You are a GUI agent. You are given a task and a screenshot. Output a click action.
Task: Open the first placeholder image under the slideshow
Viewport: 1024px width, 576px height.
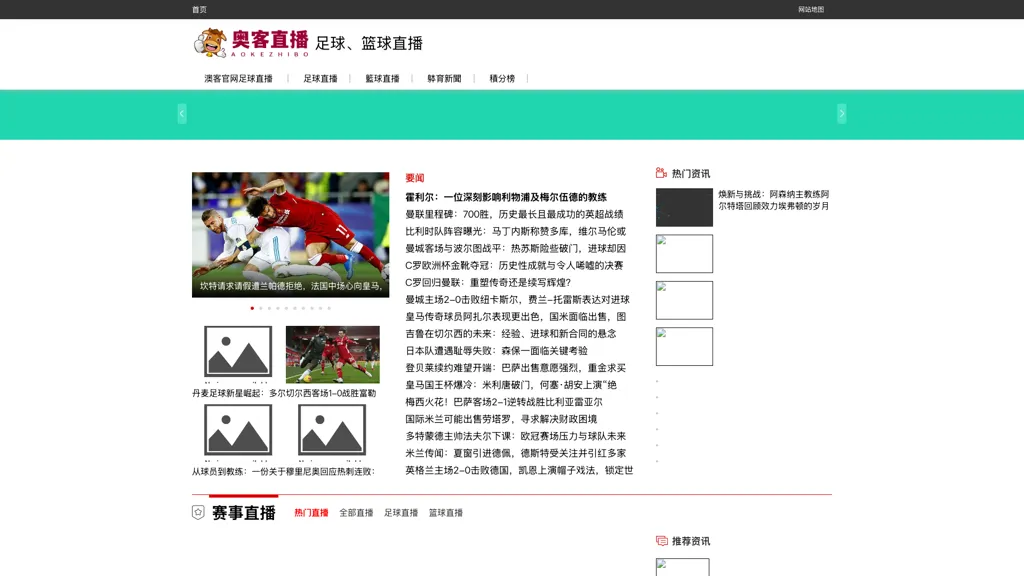pyautogui.click(x=238, y=354)
